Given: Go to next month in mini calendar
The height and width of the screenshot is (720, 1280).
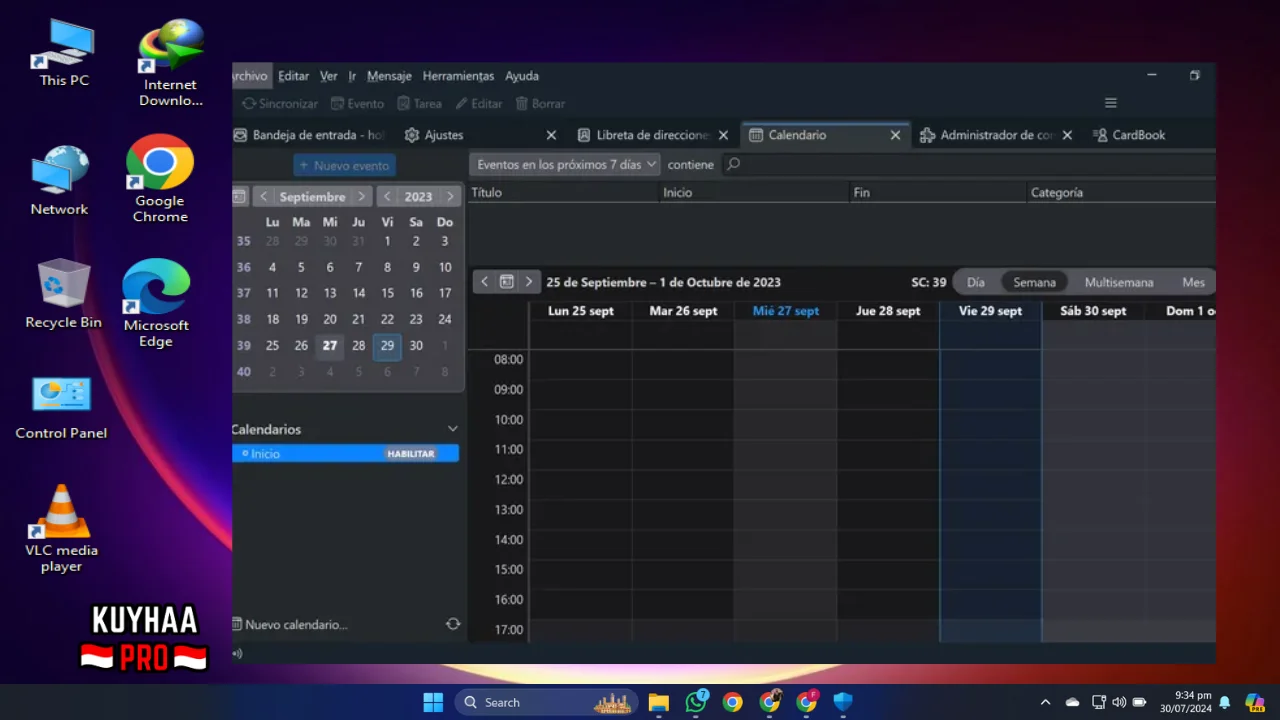Looking at the screenshot, I should click(361, 197).
